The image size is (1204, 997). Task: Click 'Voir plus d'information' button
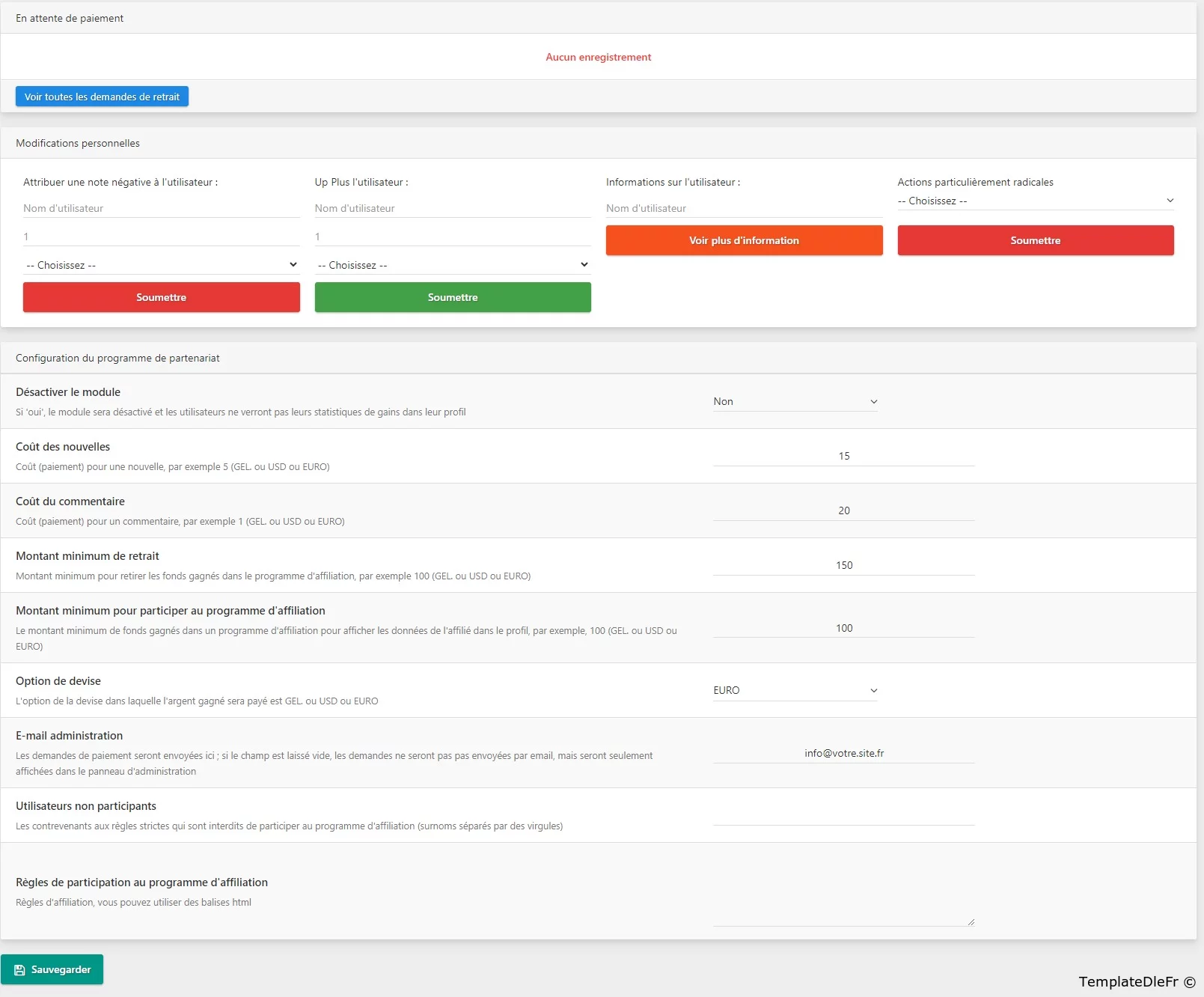pos(744,240)
